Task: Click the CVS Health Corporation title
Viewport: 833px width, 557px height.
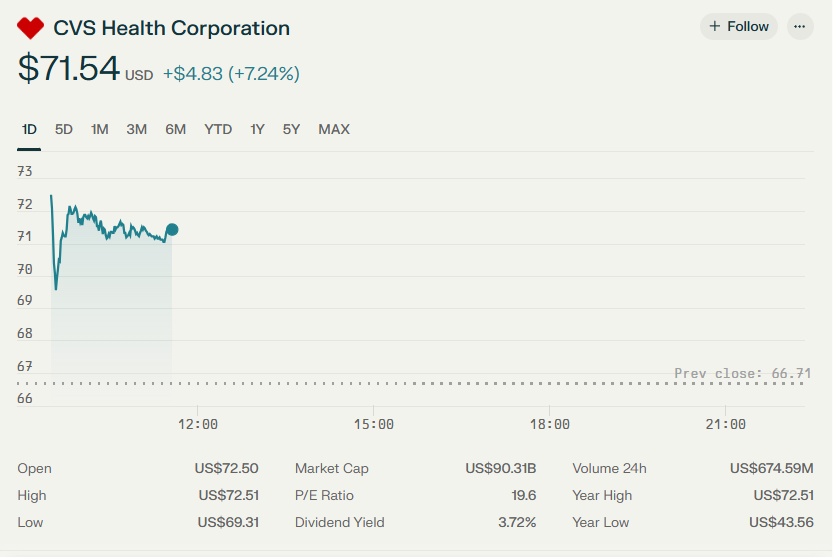Action: coord(172,28)
